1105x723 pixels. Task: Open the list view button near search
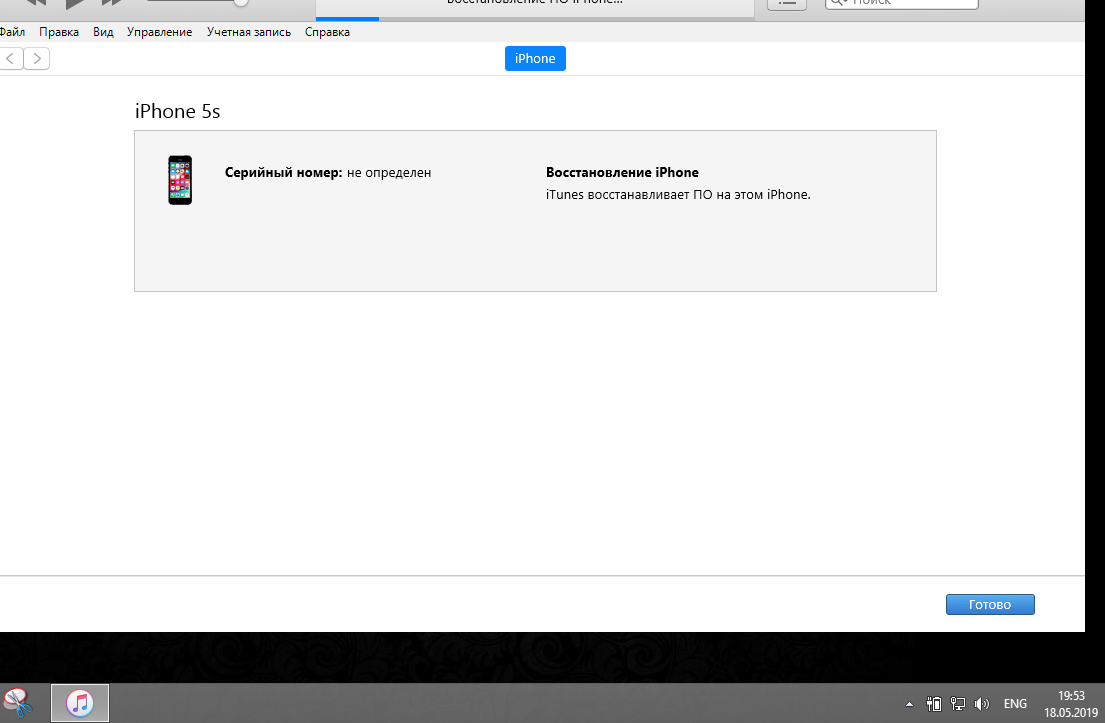click(x=786, y=4)
